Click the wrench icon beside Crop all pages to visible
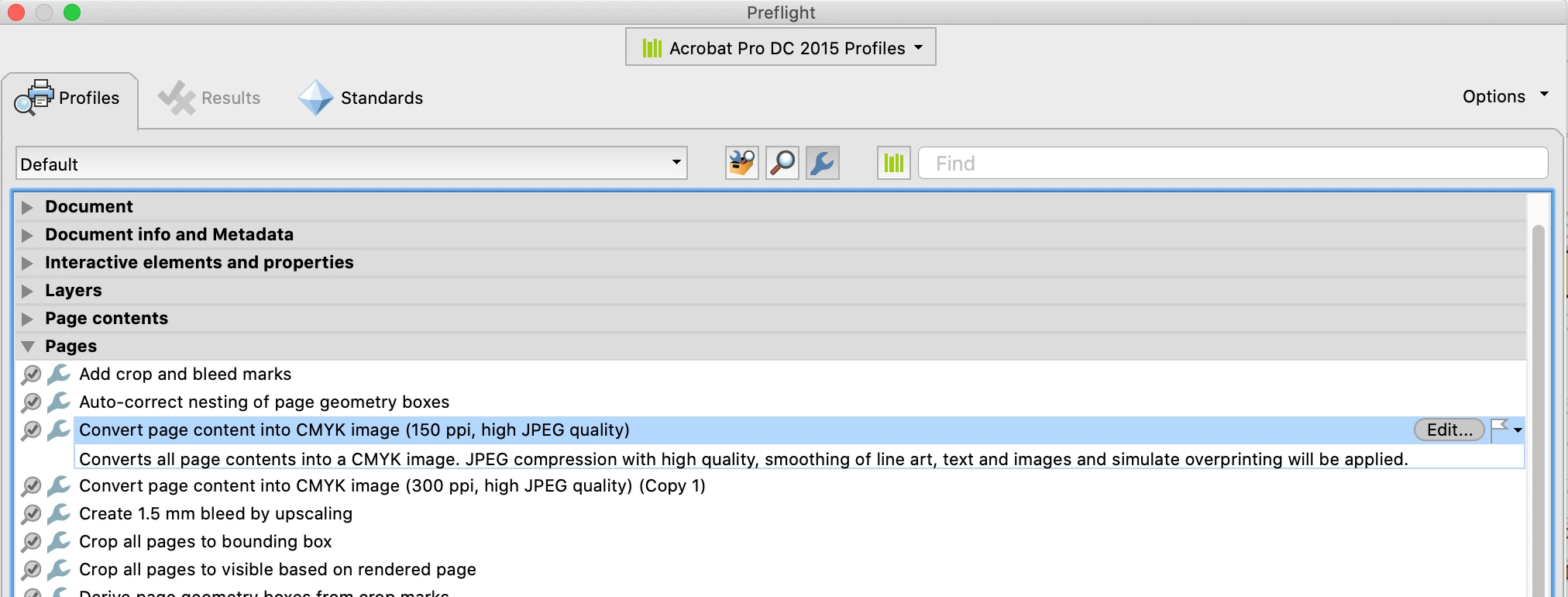The width and height of the screenshot is (1568, 597). [x=59, y=570]
